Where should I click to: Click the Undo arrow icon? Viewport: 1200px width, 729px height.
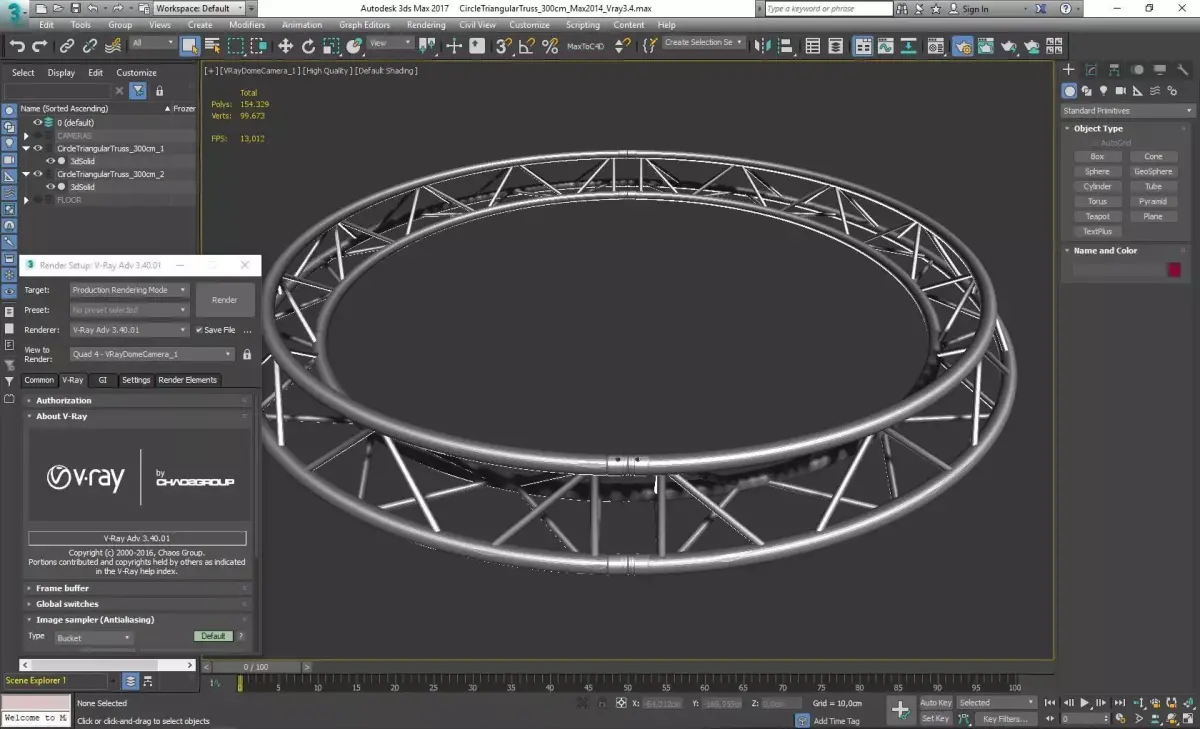(17, 46)
